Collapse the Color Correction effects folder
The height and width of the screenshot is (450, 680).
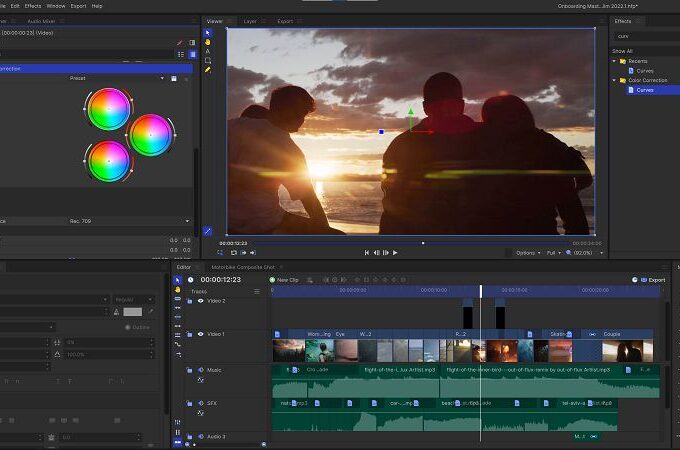(615, 80)
